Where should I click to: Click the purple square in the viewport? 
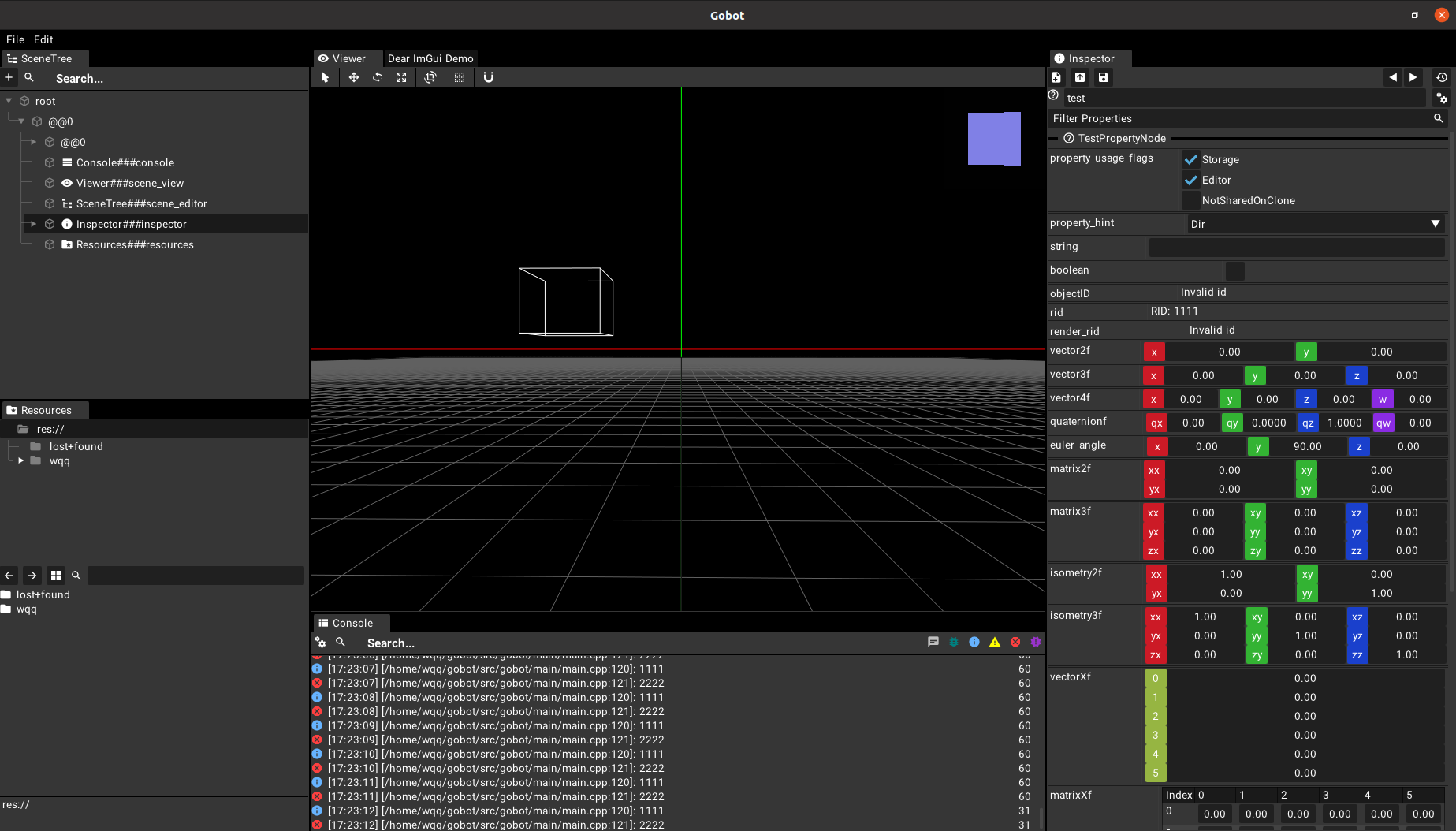(994, 139)
